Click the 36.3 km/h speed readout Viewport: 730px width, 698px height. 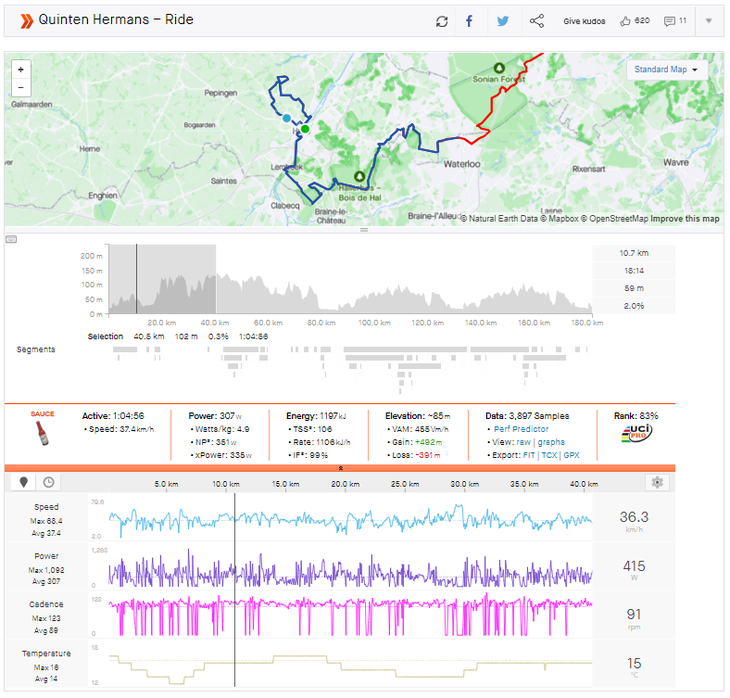pos(634,520)
